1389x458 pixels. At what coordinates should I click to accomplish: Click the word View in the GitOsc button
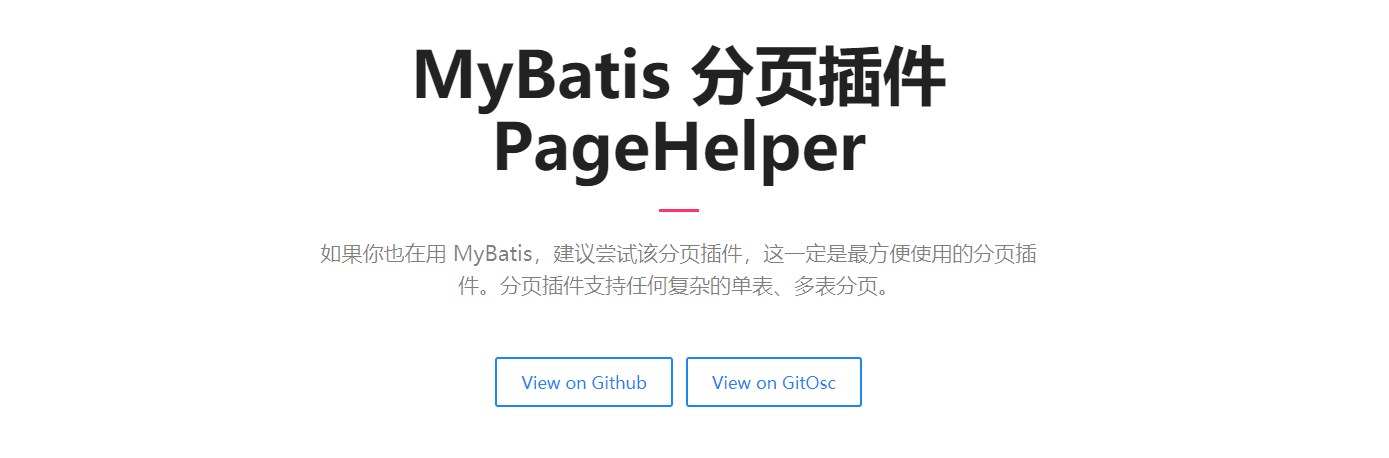[x=731, y=382]
